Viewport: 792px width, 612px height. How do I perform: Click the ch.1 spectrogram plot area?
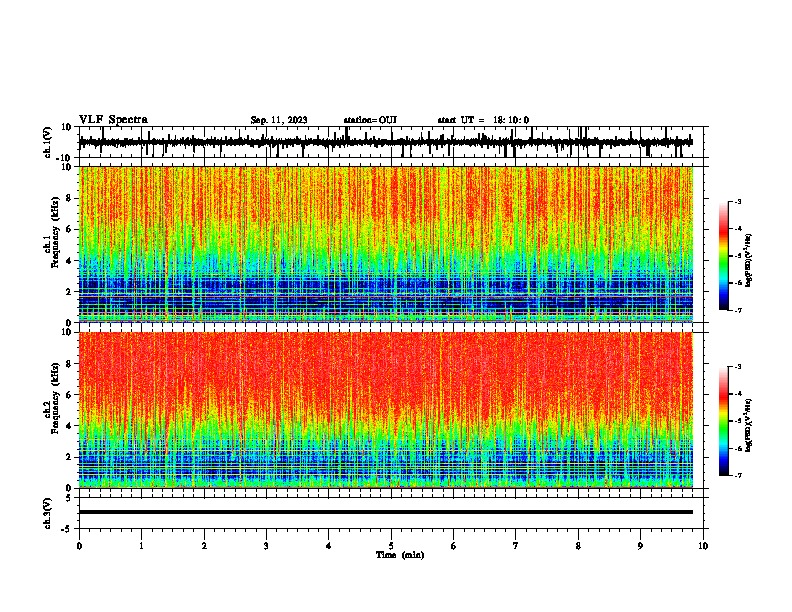386,244
